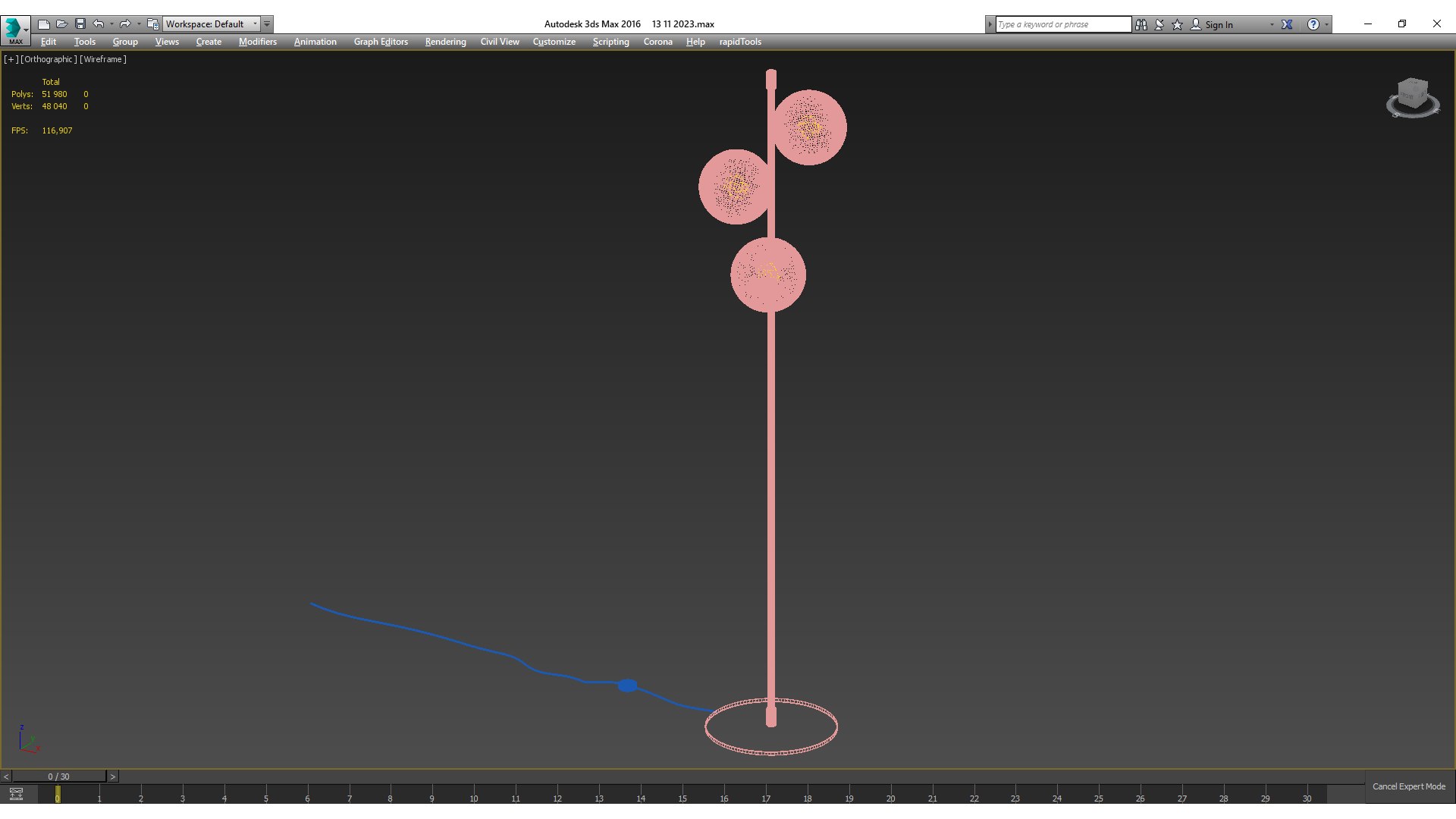Open Favorites star icon
Viewport: 1456px width, 819px height.
pos(1178,24)
